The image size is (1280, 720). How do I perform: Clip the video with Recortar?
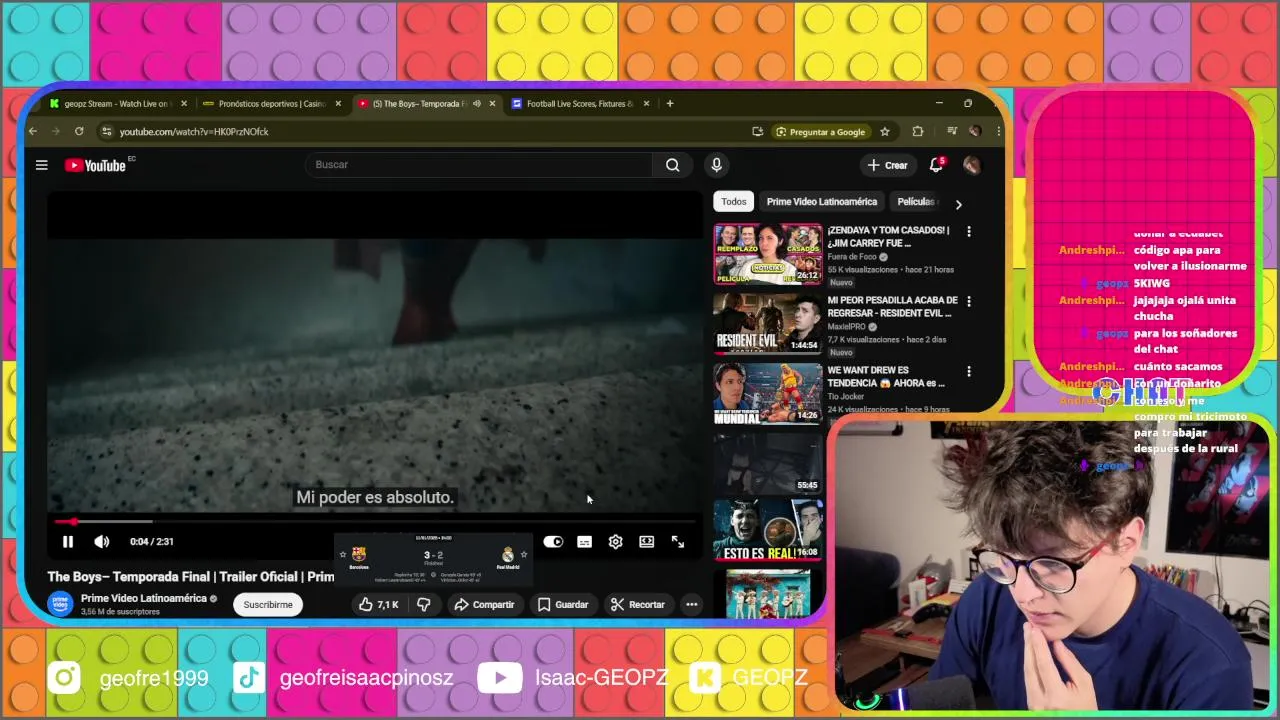(638, 604)
